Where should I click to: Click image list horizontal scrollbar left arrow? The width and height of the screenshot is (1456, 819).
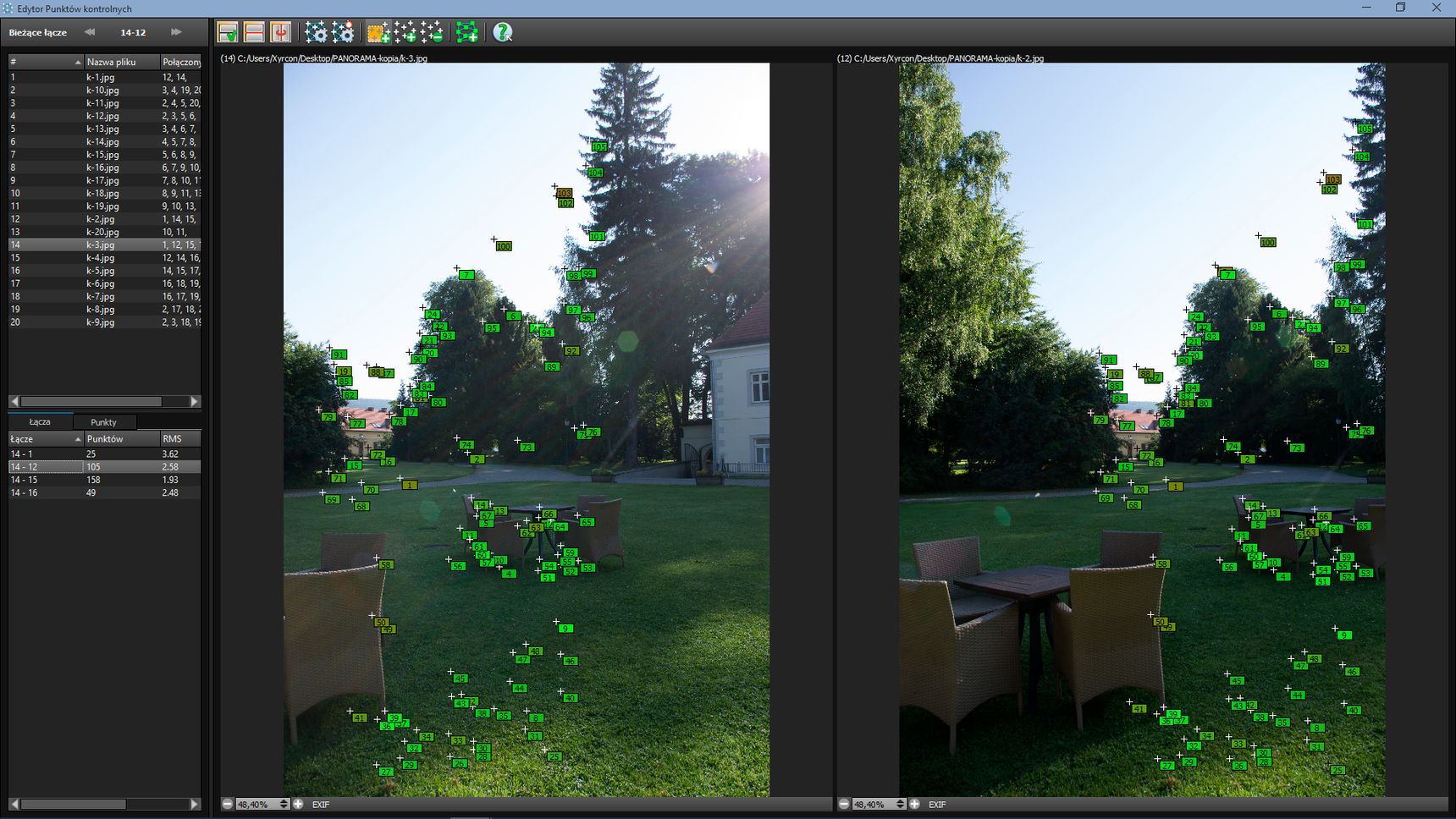[x=14, y=401]
